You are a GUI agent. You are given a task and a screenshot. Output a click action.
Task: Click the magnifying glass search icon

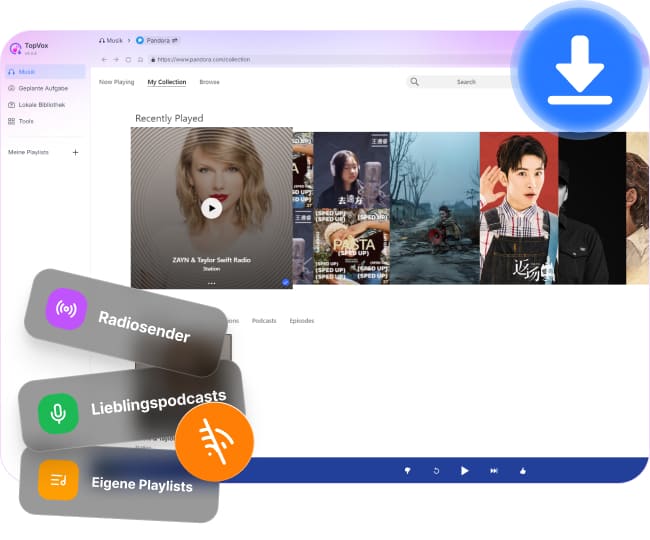coord(414,82)
